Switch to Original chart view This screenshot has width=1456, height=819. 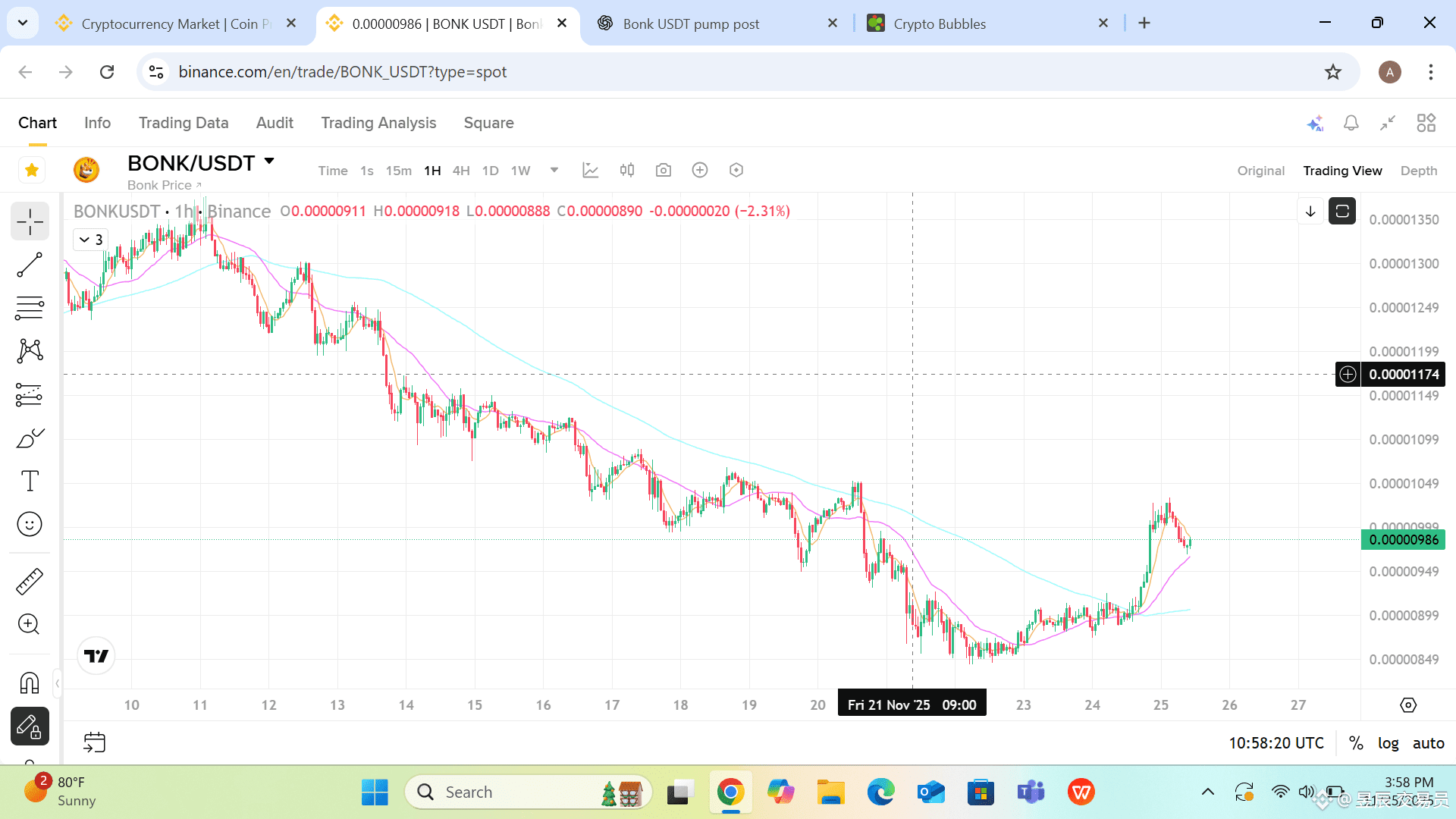click(1261, 171)
